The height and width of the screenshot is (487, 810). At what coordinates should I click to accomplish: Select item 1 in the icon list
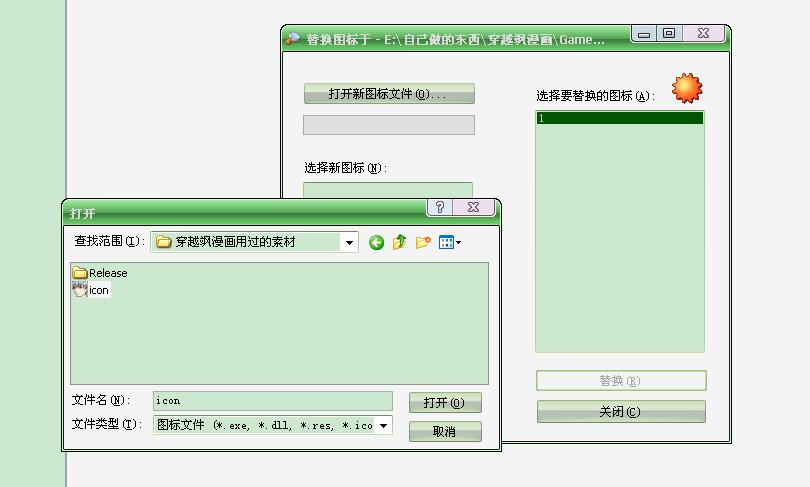click(x=620, y=118)
